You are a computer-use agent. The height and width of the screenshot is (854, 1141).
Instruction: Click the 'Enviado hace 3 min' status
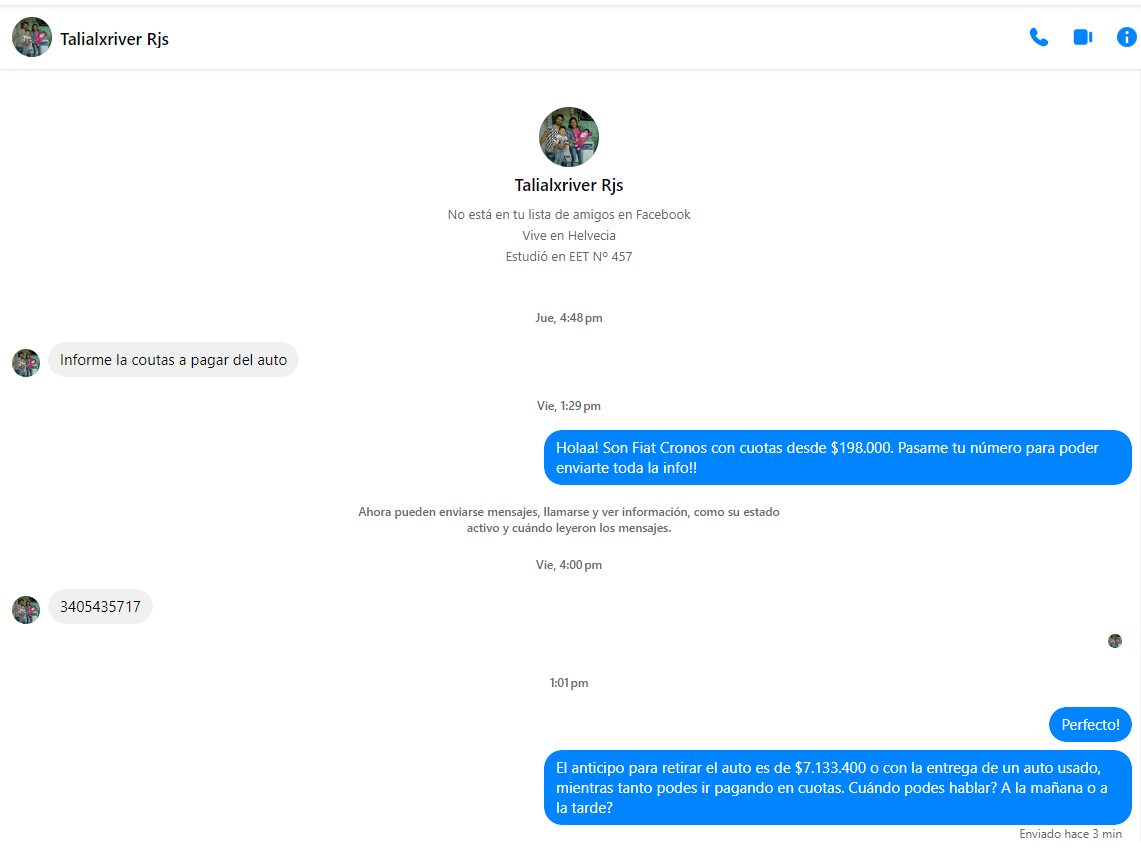(x=1070, y=834)
